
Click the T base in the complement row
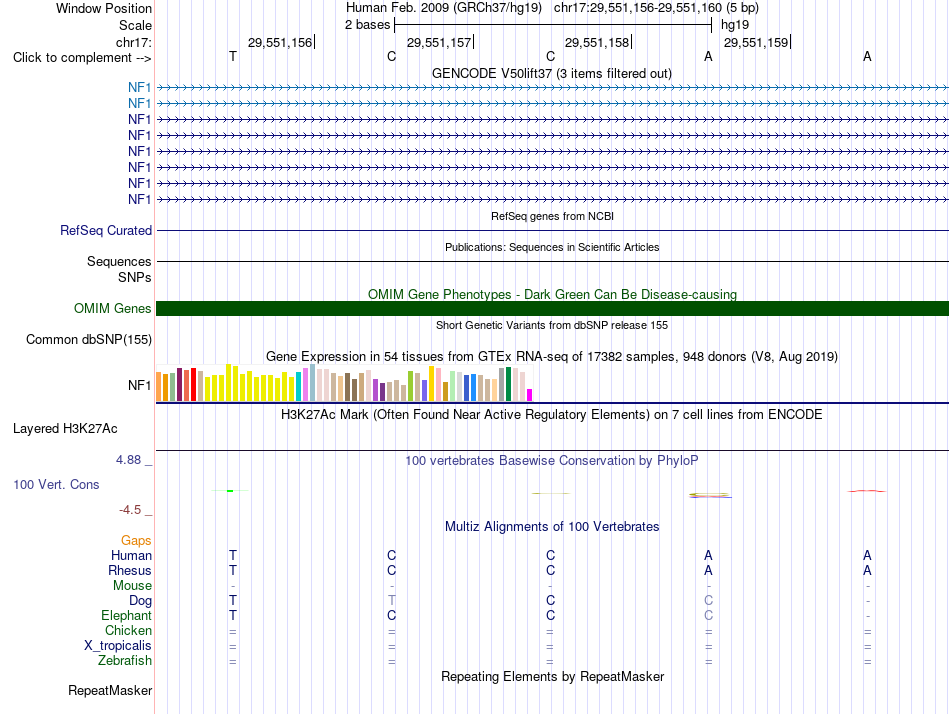pos(233,56)
